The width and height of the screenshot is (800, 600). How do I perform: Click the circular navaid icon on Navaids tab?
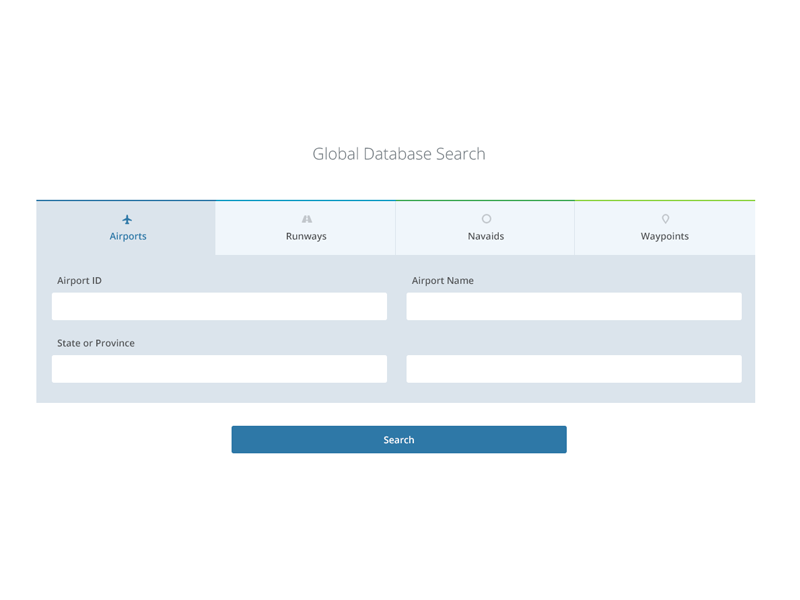pyautogui.click(x=485, y=219)
